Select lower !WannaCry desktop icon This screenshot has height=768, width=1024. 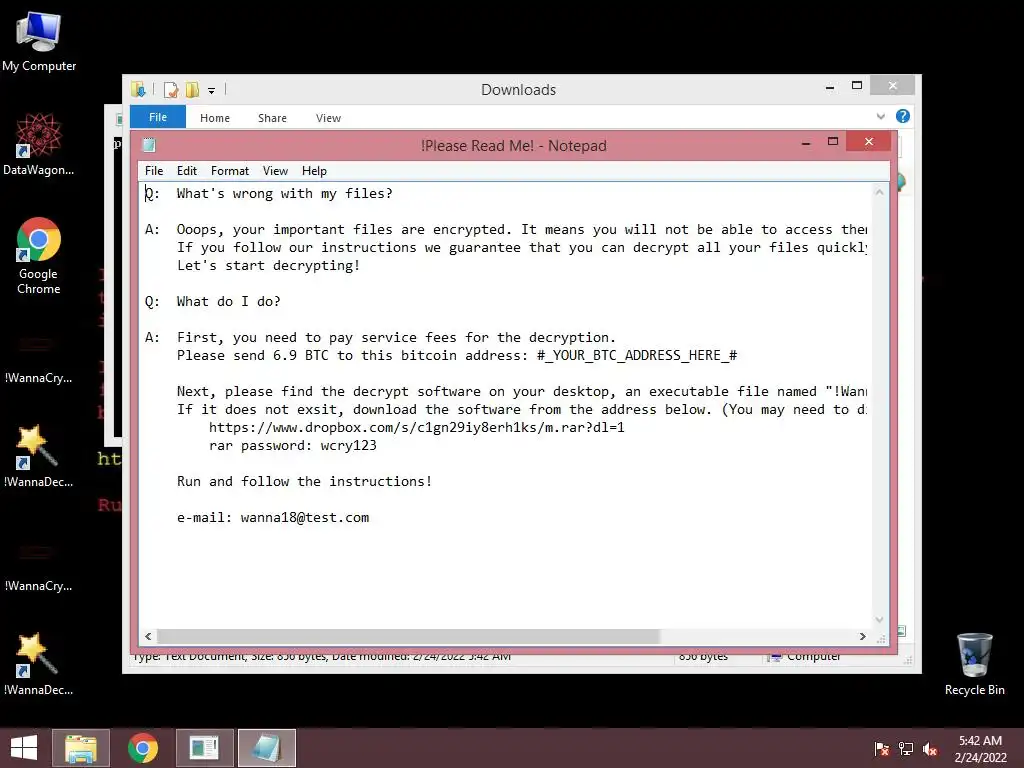coord(39,566)
